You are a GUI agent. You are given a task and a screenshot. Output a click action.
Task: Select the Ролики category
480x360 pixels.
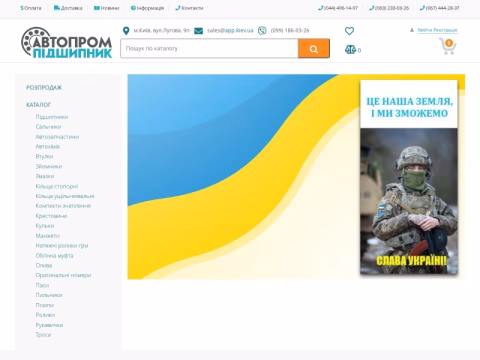45,315
